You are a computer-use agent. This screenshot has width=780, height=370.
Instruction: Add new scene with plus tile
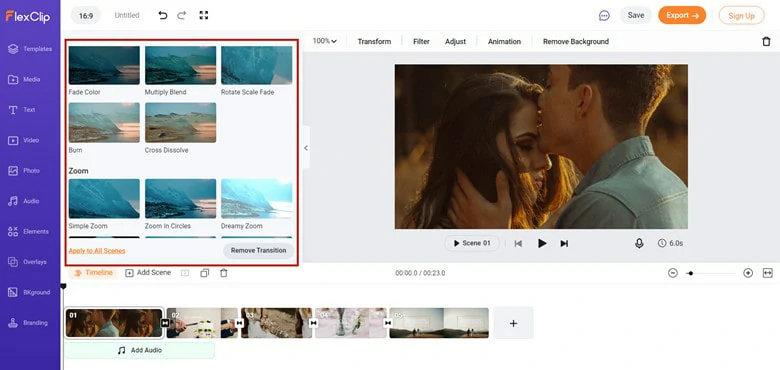click(513, 323)
